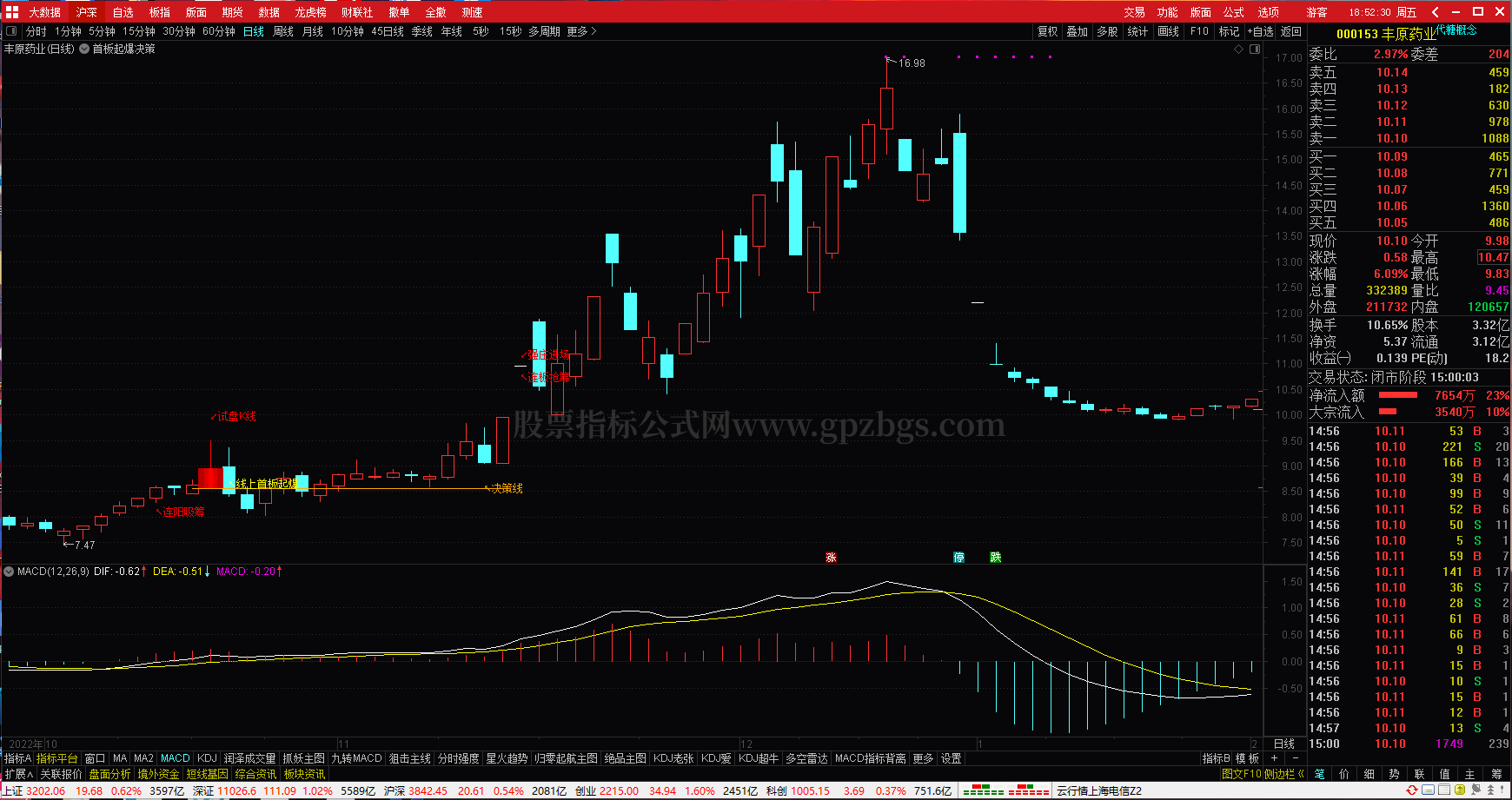This screenshot has height=800, width=1512.
Task: Open indicator 设置 settings
Action: 952,758
